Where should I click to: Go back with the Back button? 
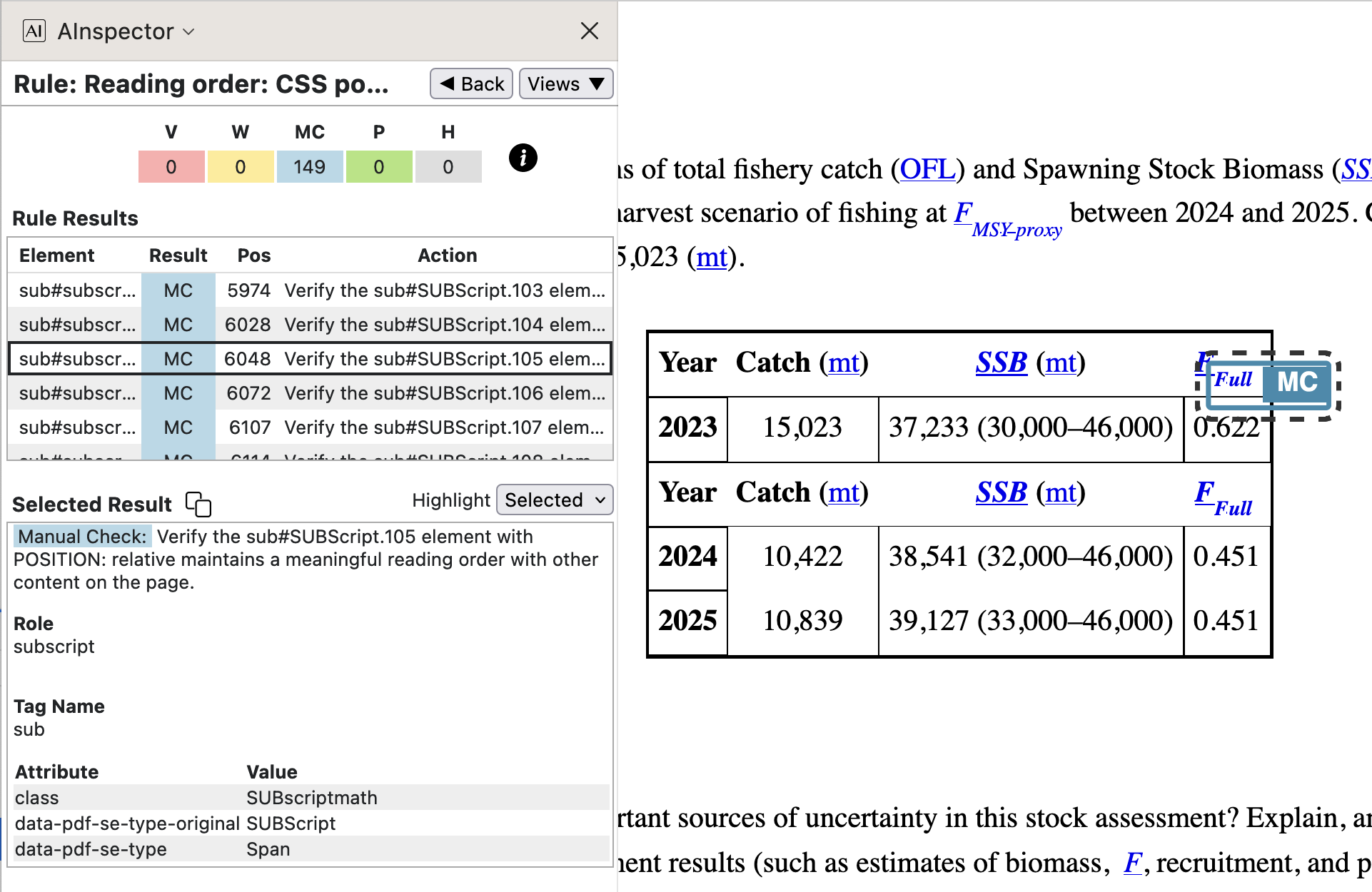(471, 84)
